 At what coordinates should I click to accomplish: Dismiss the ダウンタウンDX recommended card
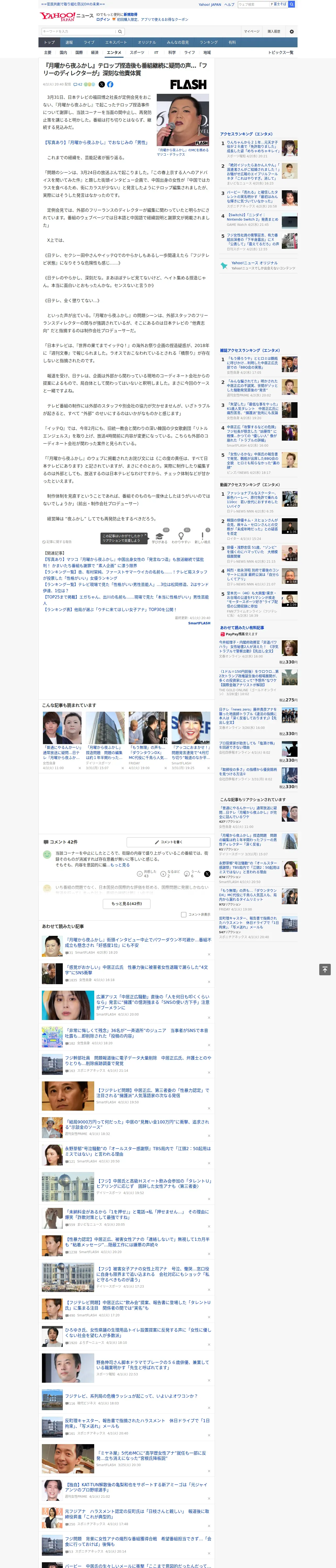pos(166,768)
